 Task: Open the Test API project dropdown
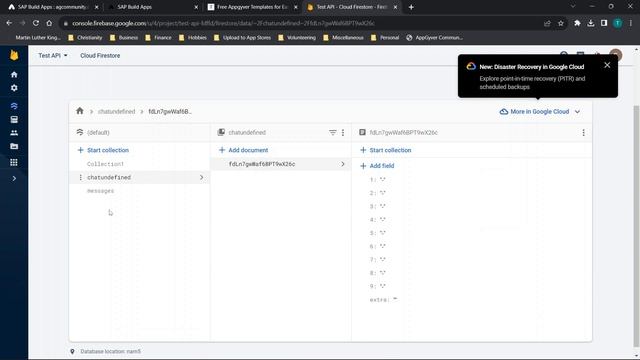pos(53,56)
